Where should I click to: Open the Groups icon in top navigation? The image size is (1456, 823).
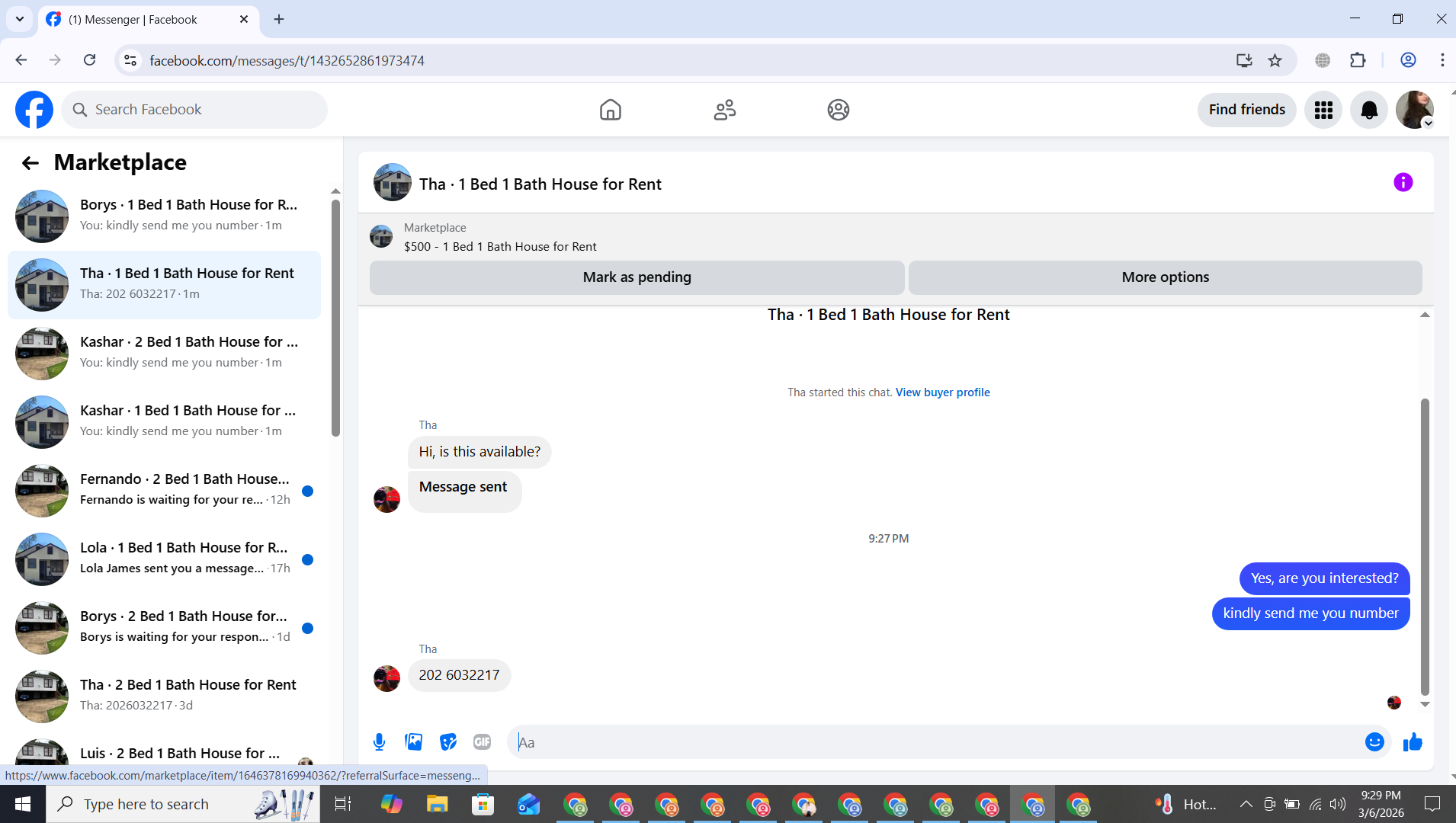pos(839,110)
